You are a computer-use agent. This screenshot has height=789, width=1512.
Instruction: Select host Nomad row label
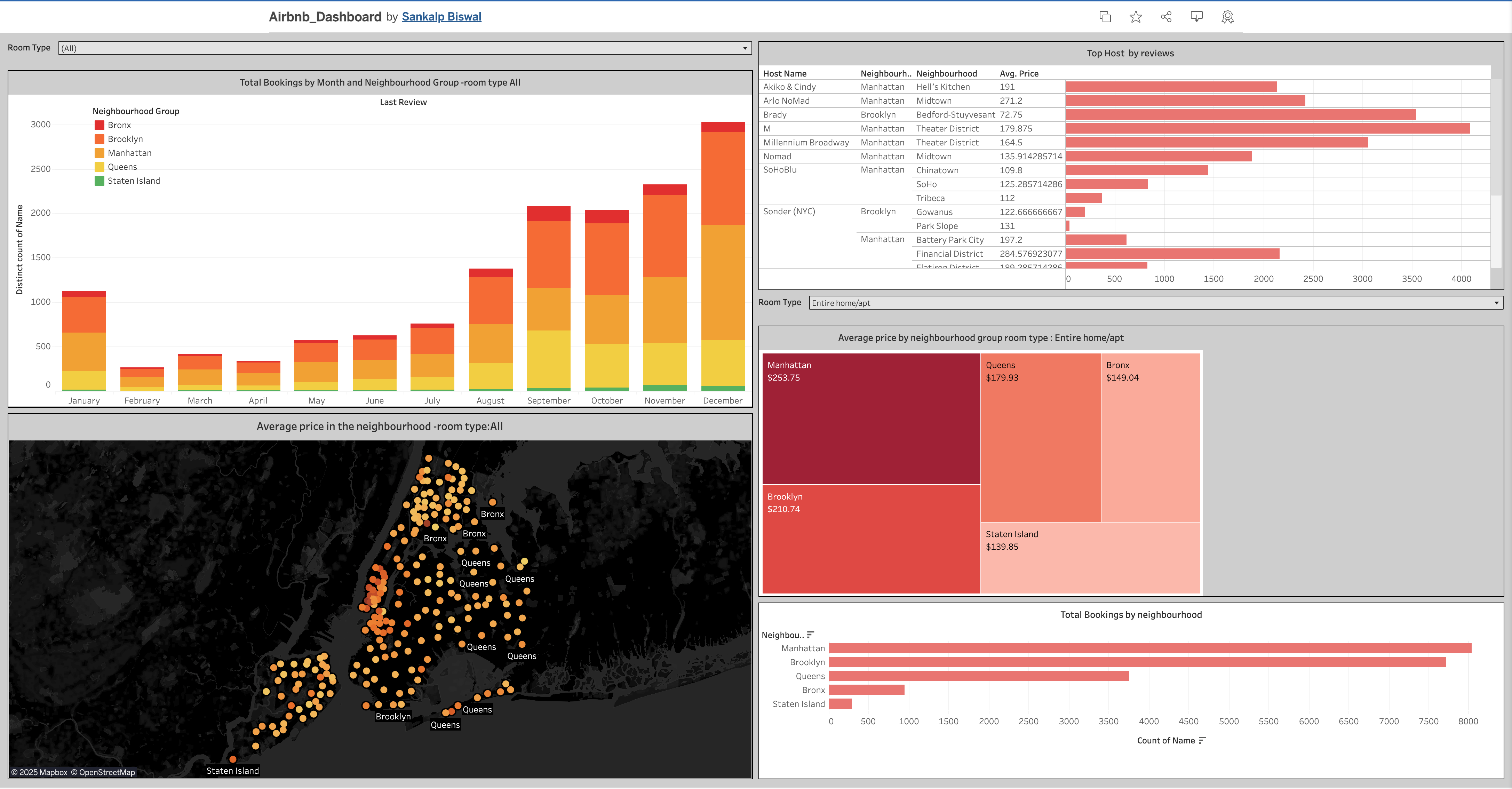pyautogui.click(x=777, y=156)
